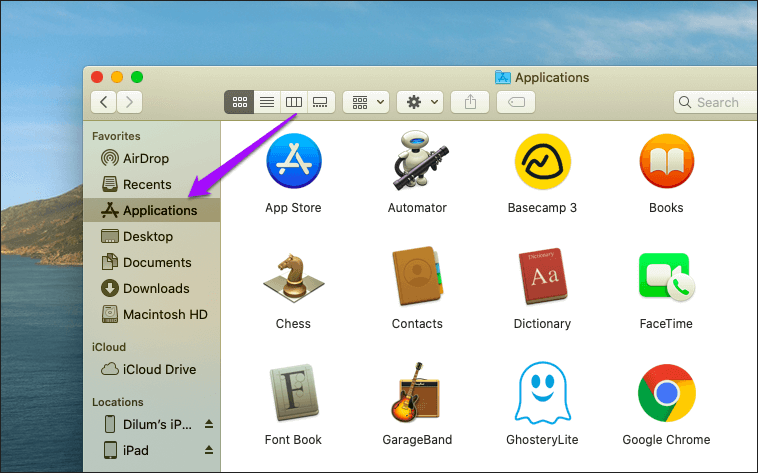Open the App Store application icon
The width and height of the screenshot is (758, 473).
tap(293, 161)
